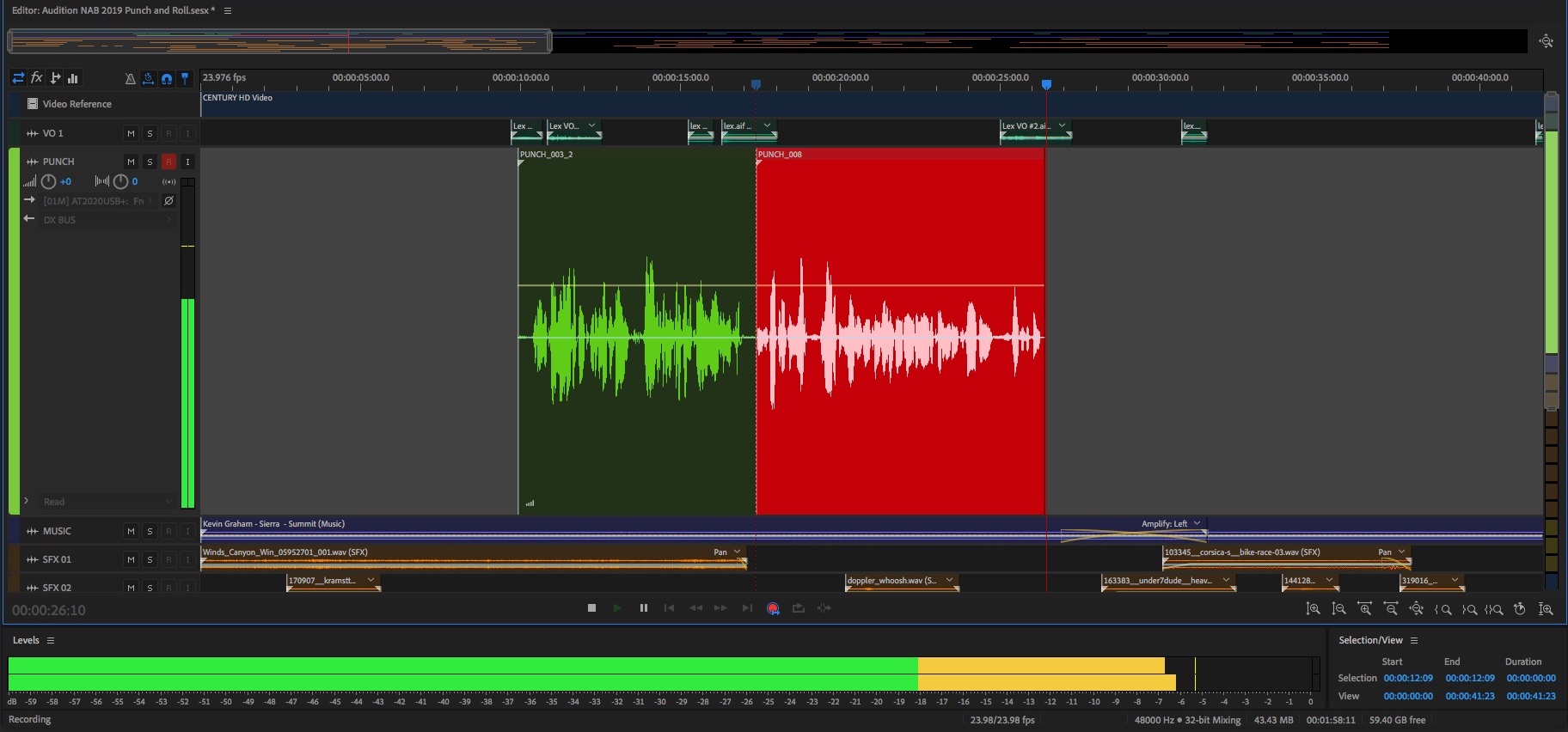Open the Levels panel menu
This screenshot has width=1568, height=732.
point(51,640)
